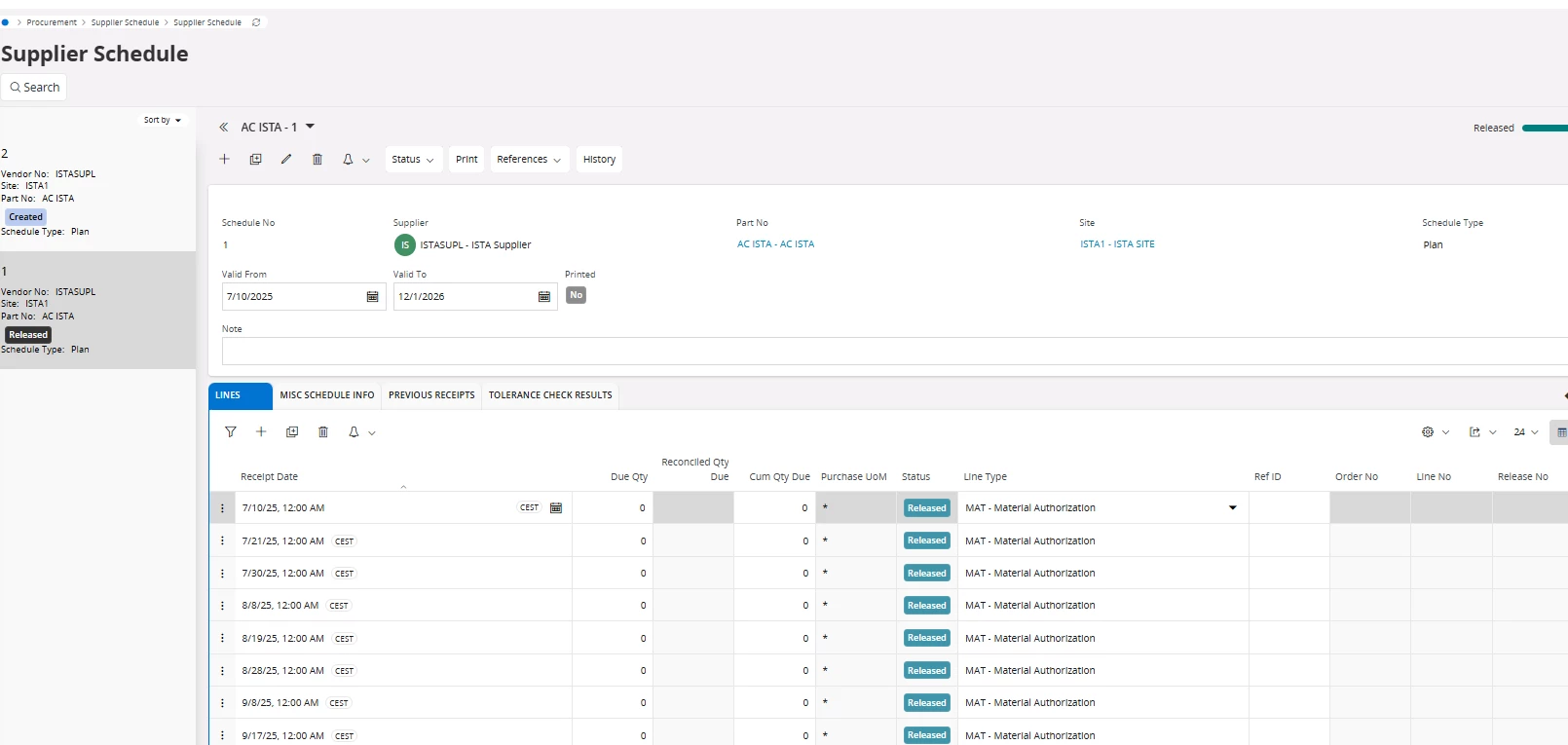Screen dimensions: 1568x745
Task: Open calendar picker for 7/10/25 receipt date
Action: [556, 507]
